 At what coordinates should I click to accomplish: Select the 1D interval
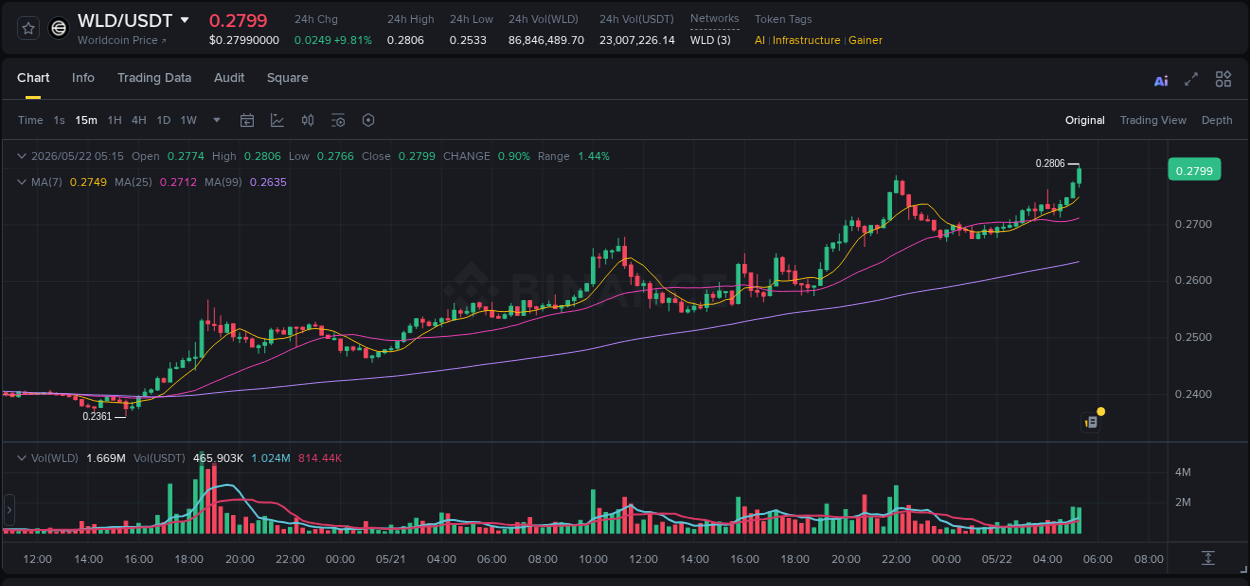coord(163,120)
